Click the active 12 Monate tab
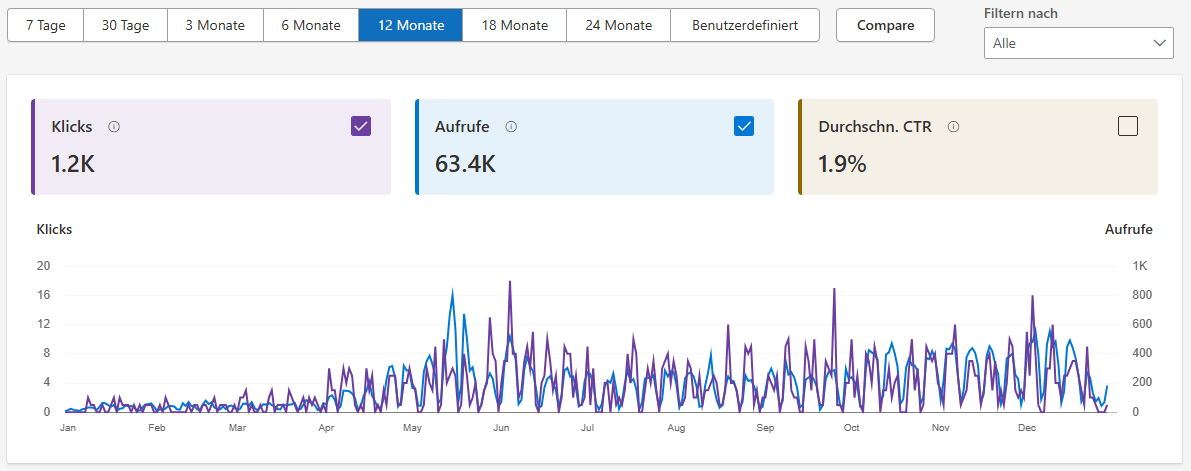 coord(411,25)
